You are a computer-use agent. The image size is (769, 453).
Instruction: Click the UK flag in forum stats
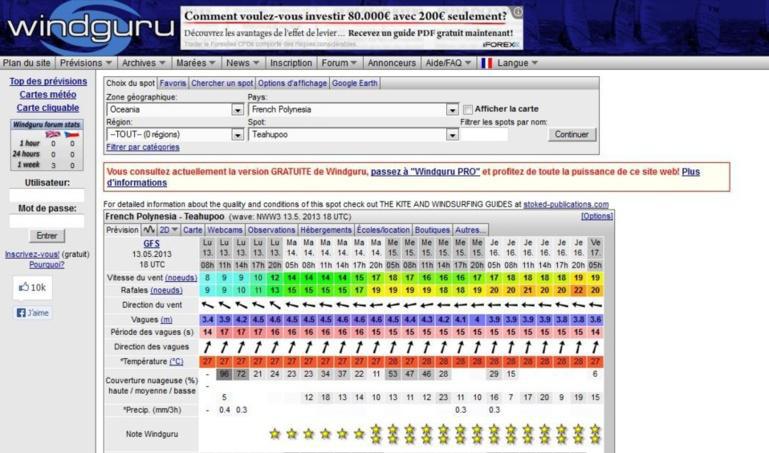pyautogui.click(x=52, y=134)
